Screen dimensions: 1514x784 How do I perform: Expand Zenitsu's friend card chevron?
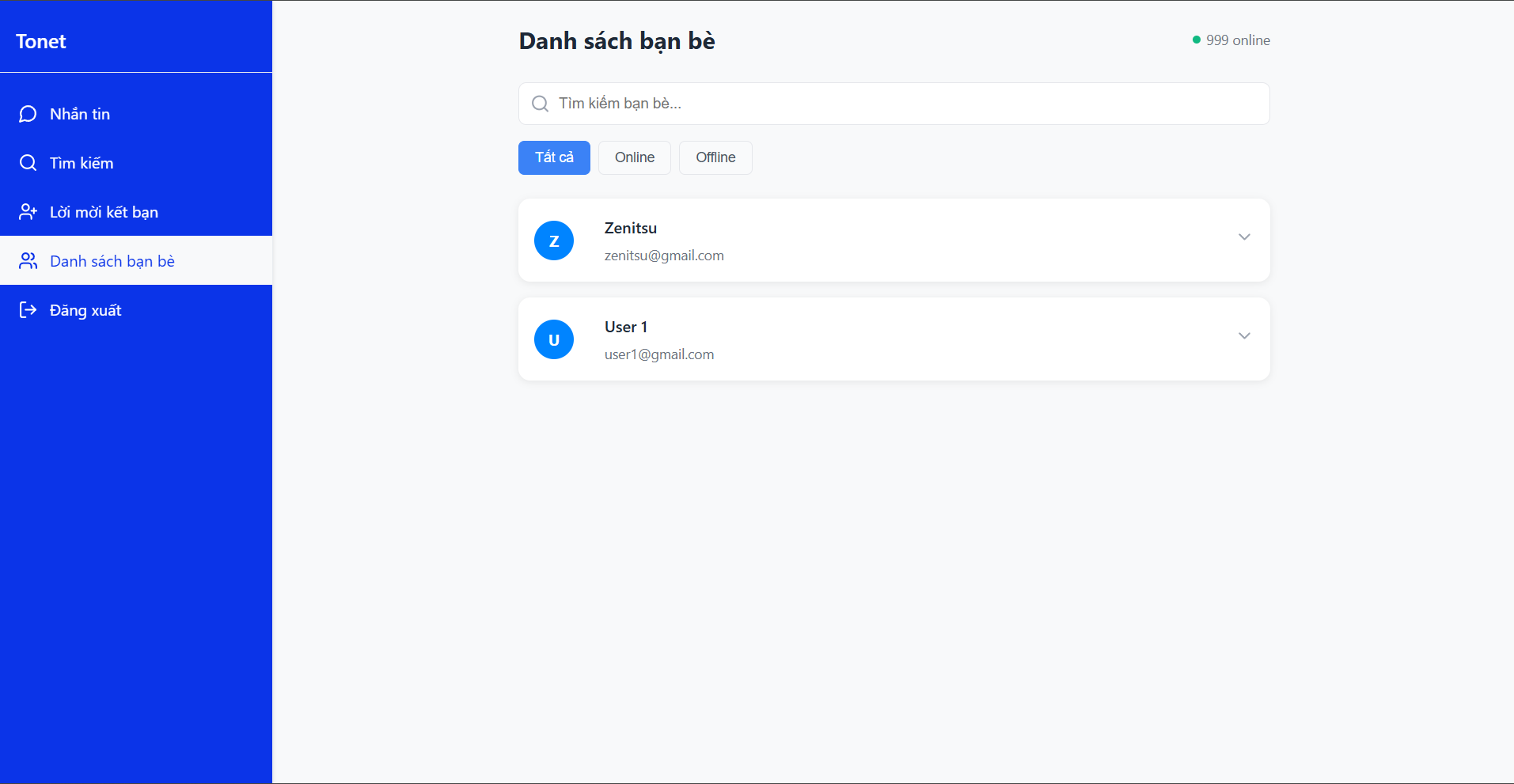[x=1244, y=237]
